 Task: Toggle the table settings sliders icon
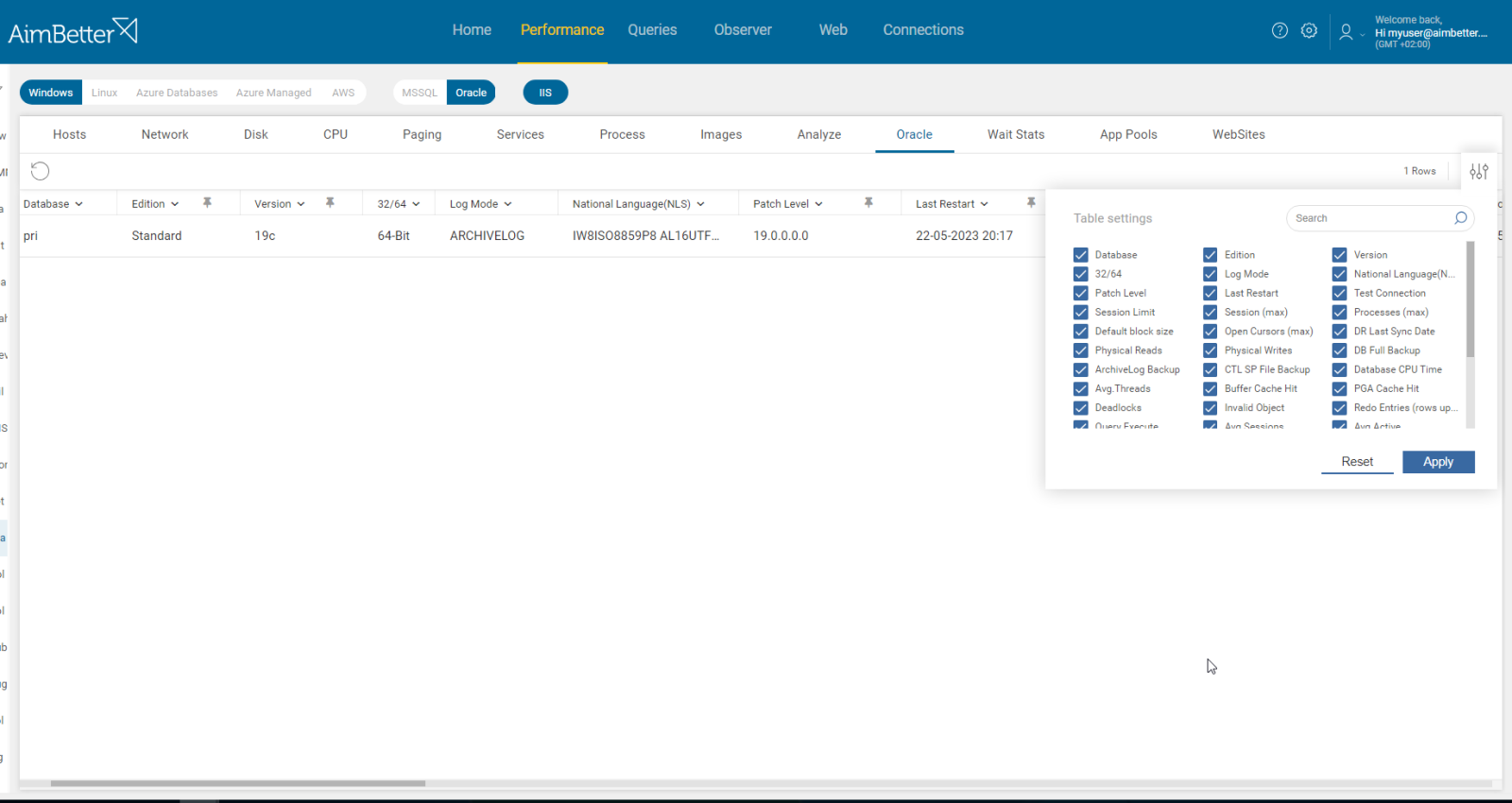pos(1479,171)
